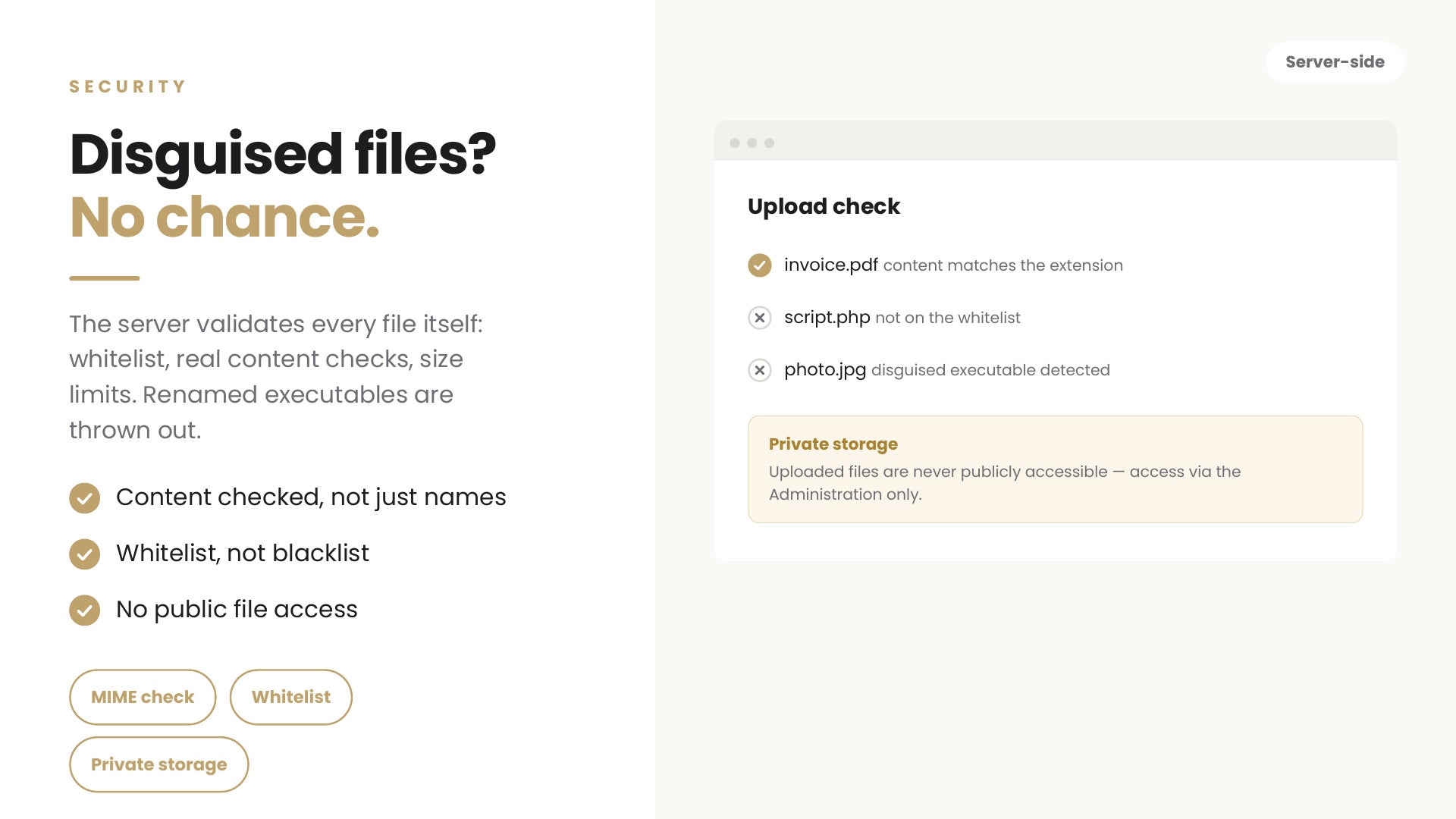Click the photo.jpg file name

(824, 370)
